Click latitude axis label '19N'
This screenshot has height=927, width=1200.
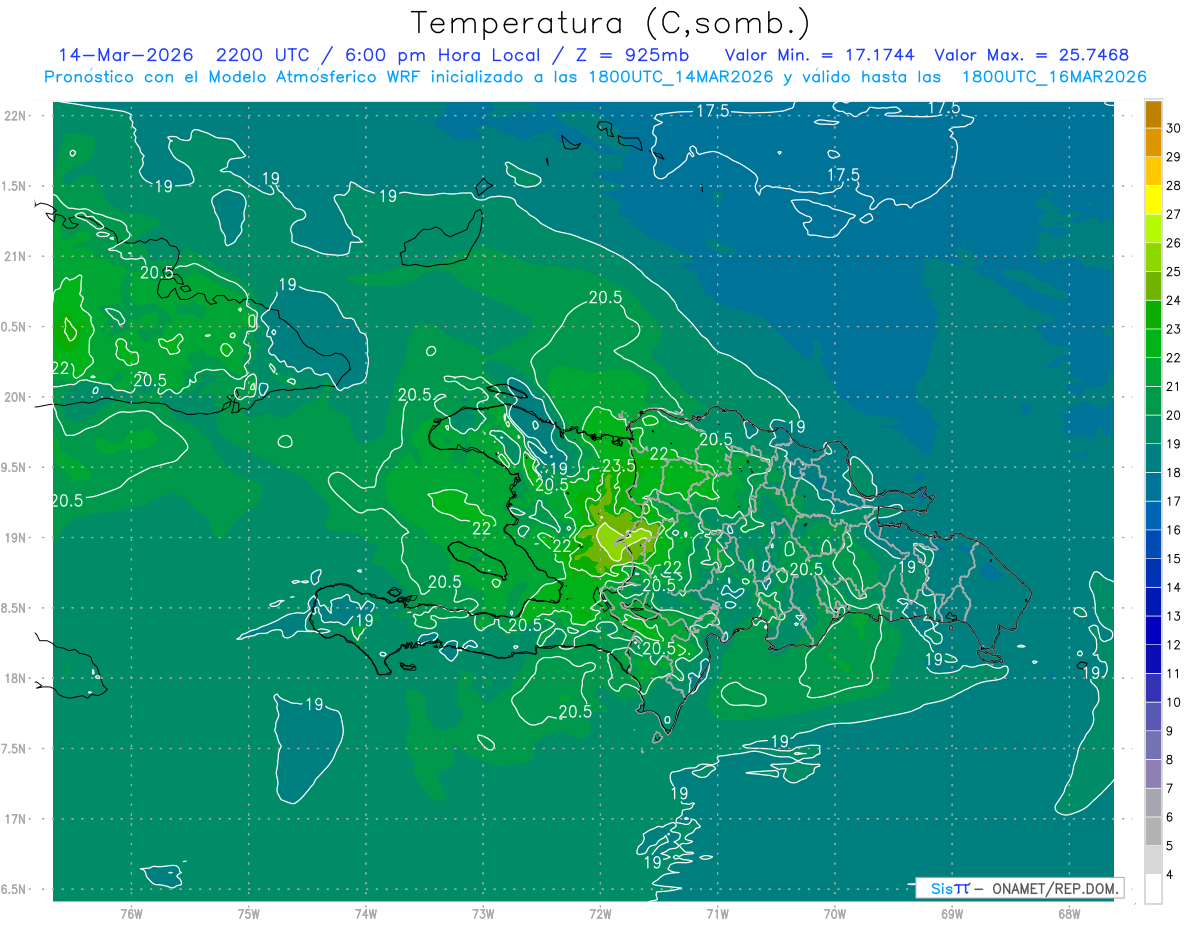(x=15, y=538)
